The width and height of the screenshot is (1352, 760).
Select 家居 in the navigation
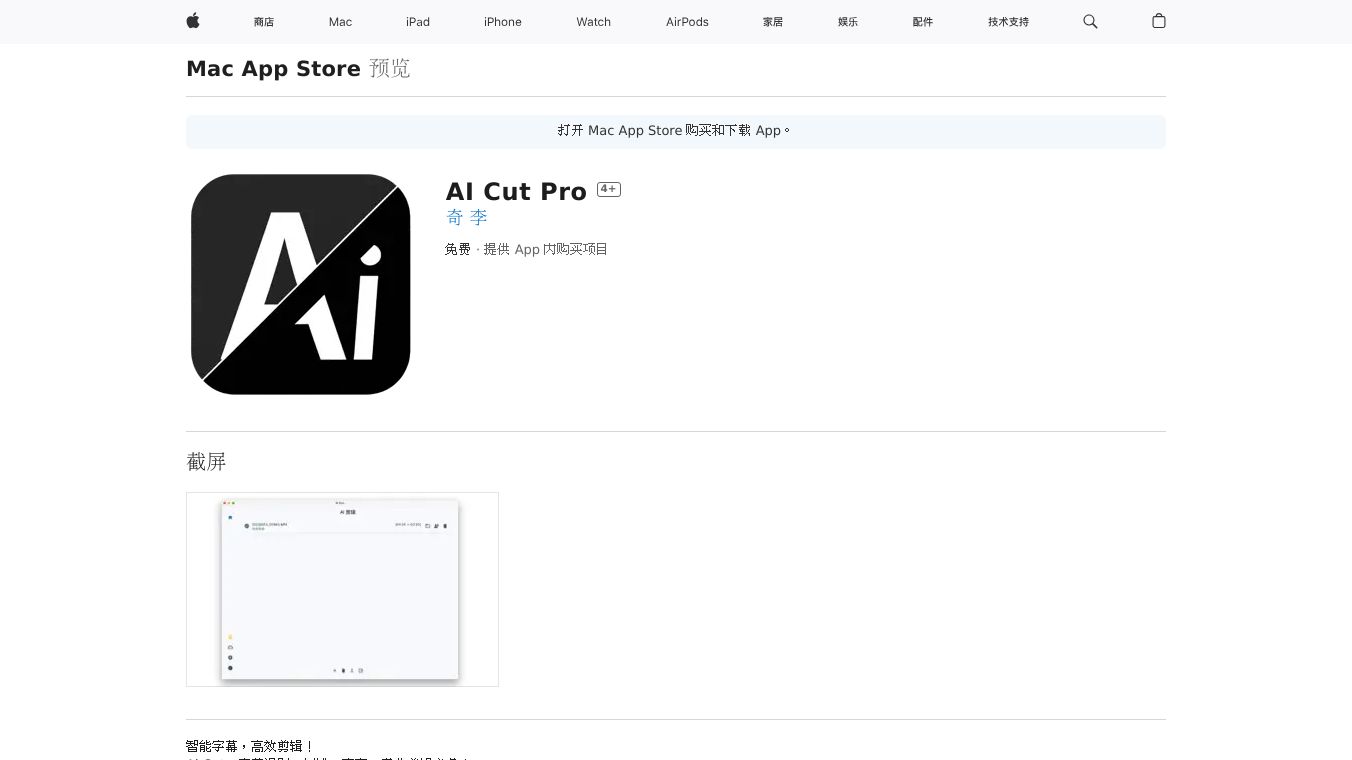773,22
